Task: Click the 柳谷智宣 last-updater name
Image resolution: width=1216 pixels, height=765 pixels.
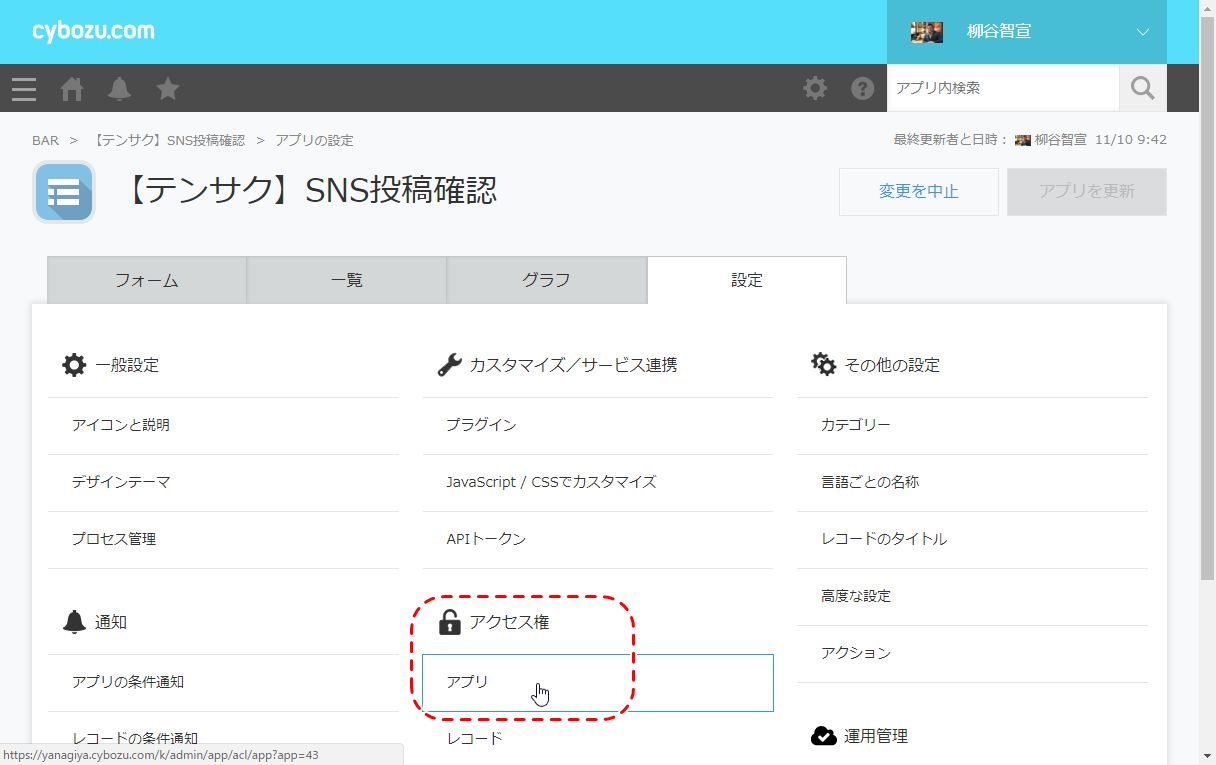Action: (1060, 140)
